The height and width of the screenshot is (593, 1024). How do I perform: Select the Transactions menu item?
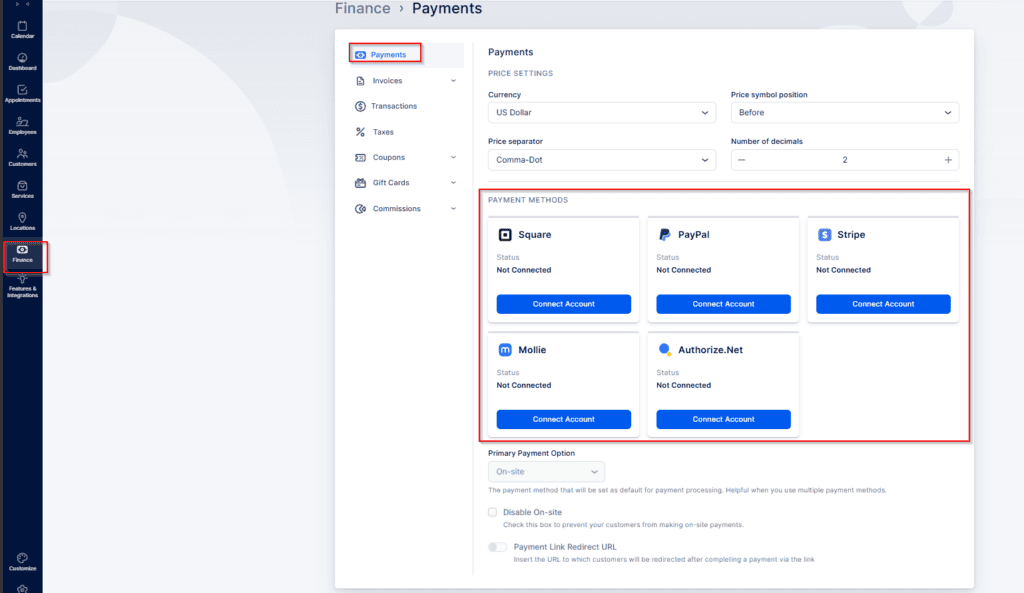pyautogui.click(x=406, y=106)
